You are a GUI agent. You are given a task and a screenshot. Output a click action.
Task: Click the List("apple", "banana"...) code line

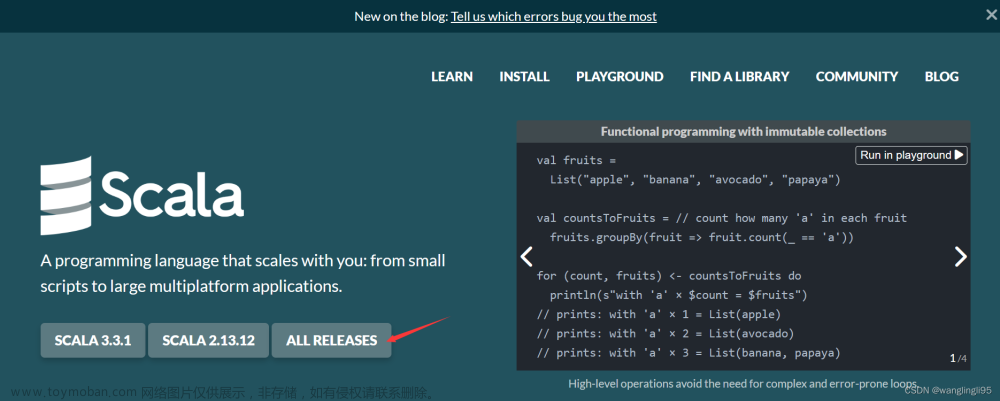pyautogui.click(x=695, y=180)
